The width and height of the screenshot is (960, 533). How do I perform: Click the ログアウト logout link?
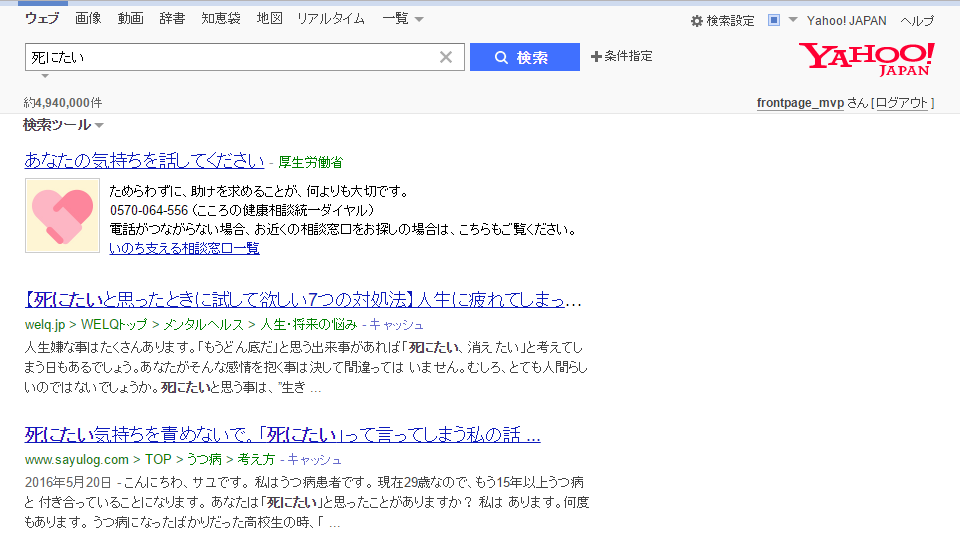tap(902, 103)
